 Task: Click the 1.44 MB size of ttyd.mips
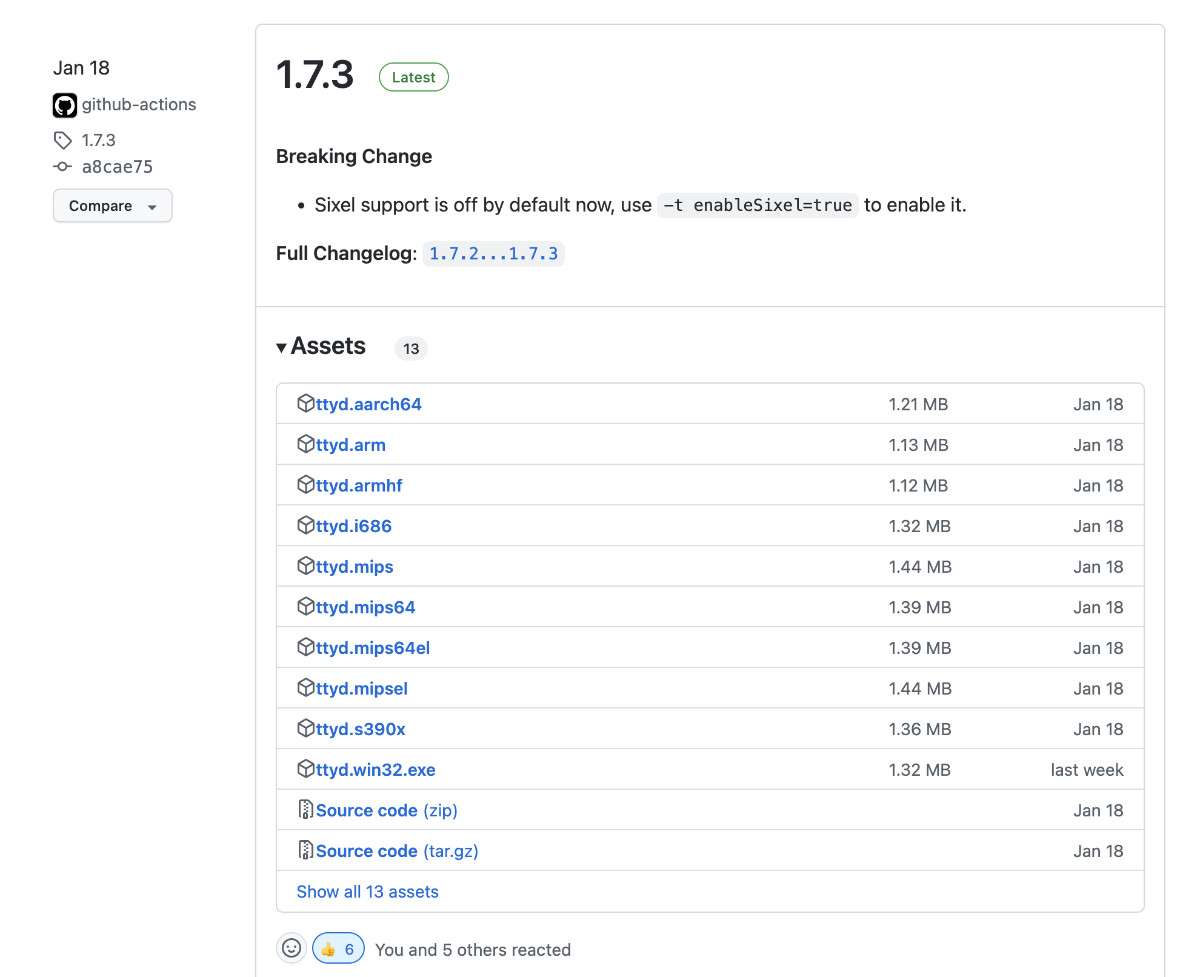[920, 567]
